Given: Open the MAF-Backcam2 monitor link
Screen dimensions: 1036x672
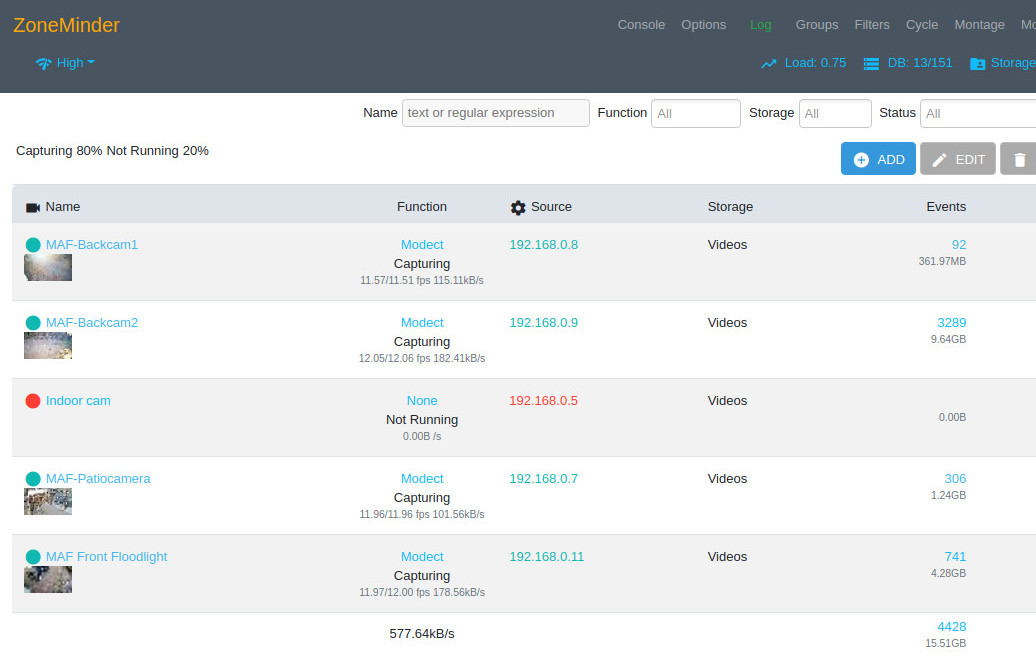Looking at the screenshot, I should pos(92,322).
